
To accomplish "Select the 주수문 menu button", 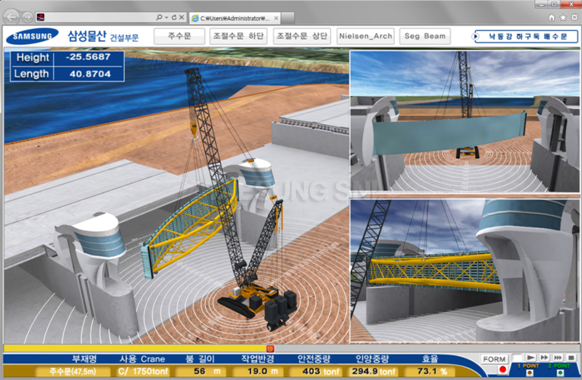I will pyautogui.click(x=179, y=36).
